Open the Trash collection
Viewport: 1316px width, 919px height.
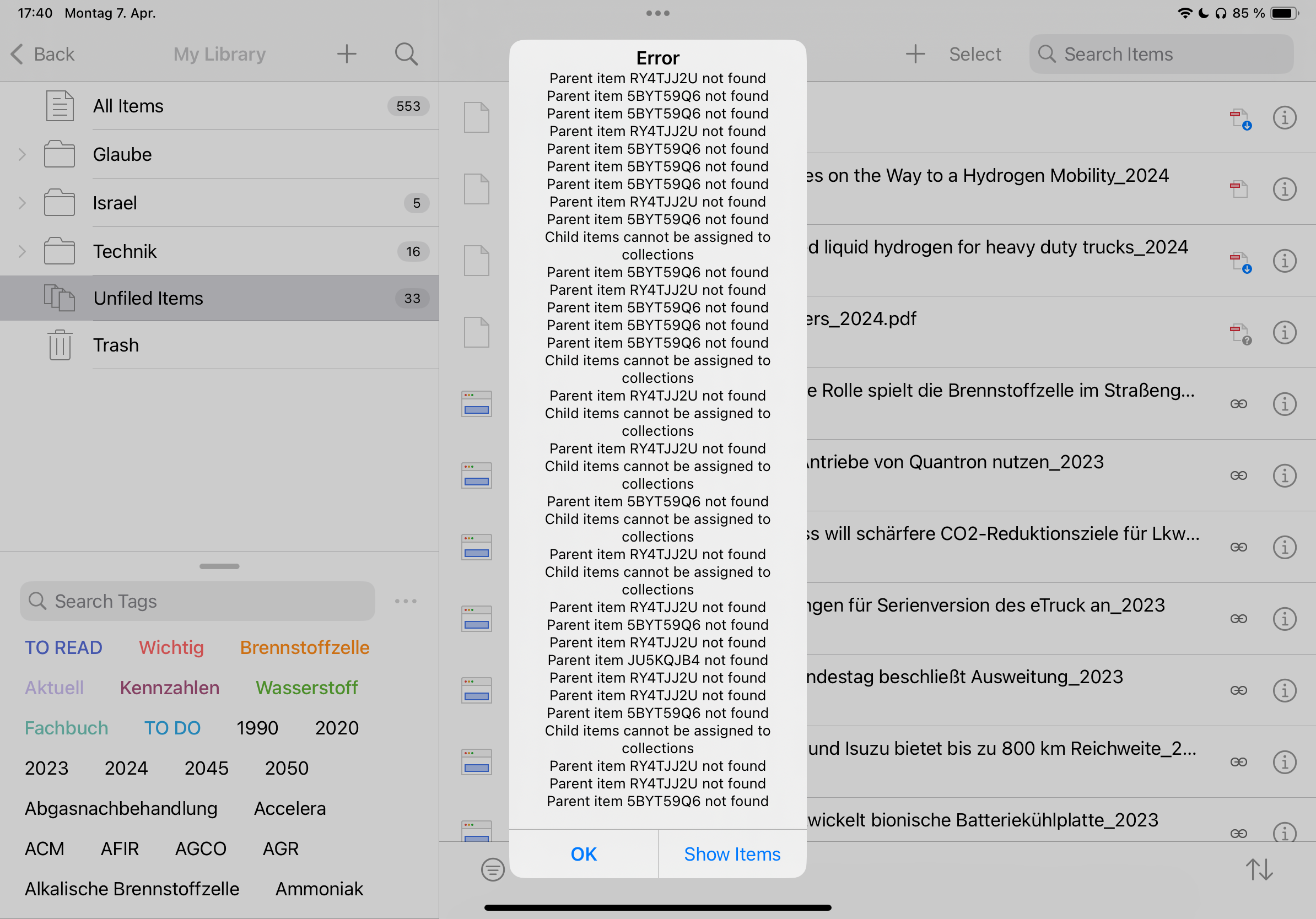[x=116, y=345]
